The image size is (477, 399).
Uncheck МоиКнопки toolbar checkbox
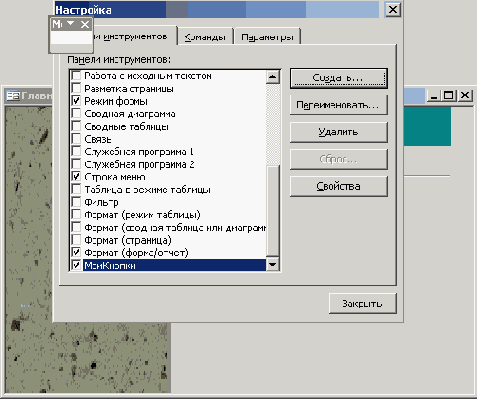[76, 265]
